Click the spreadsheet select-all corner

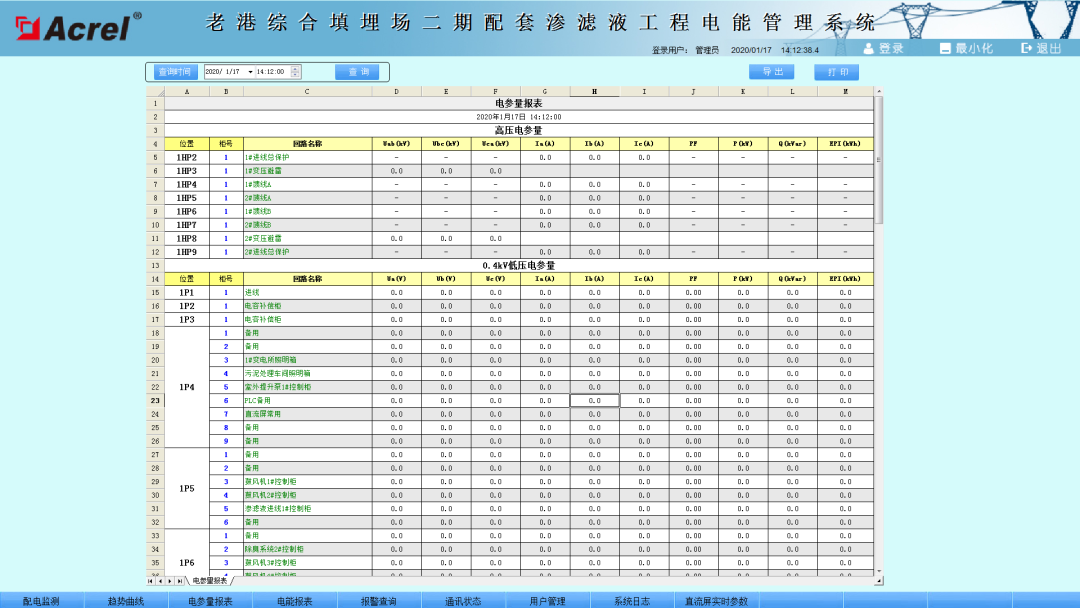point(155,92)
